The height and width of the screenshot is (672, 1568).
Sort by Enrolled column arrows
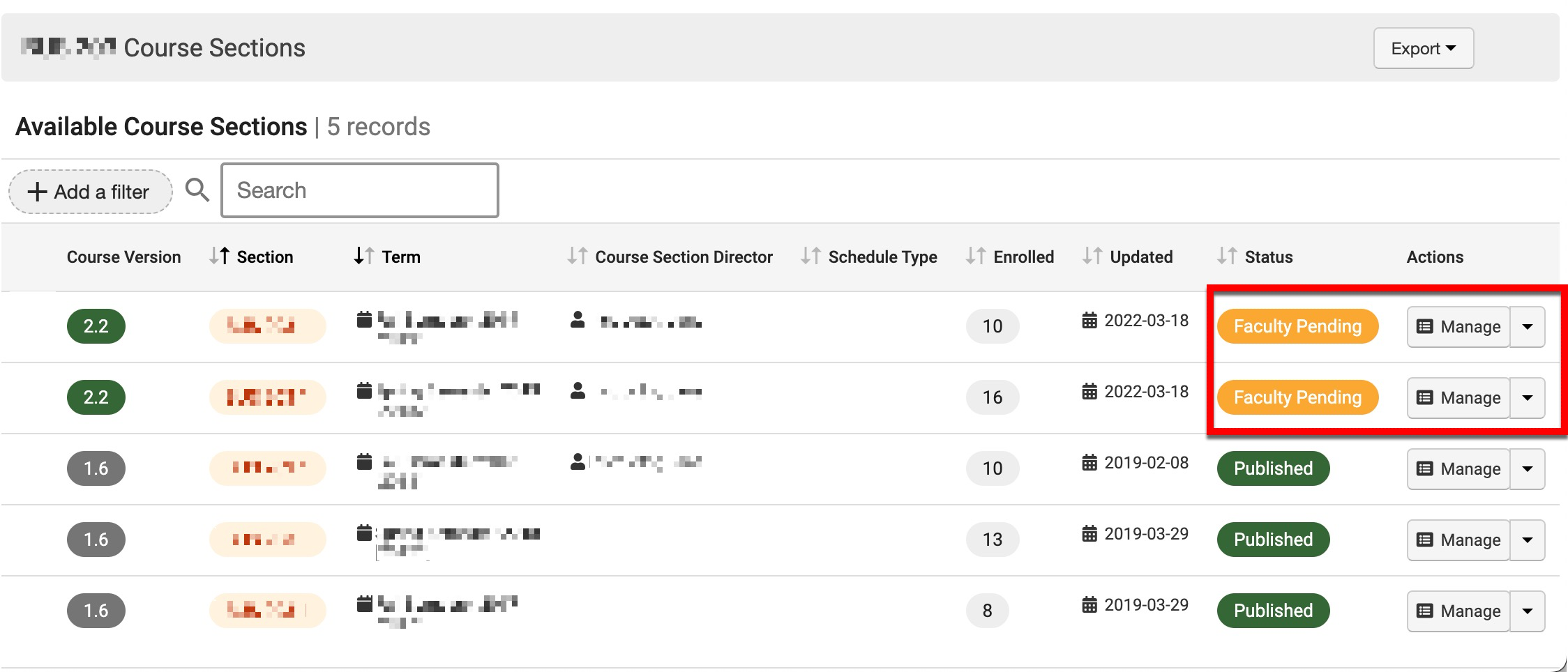(975, 257)
